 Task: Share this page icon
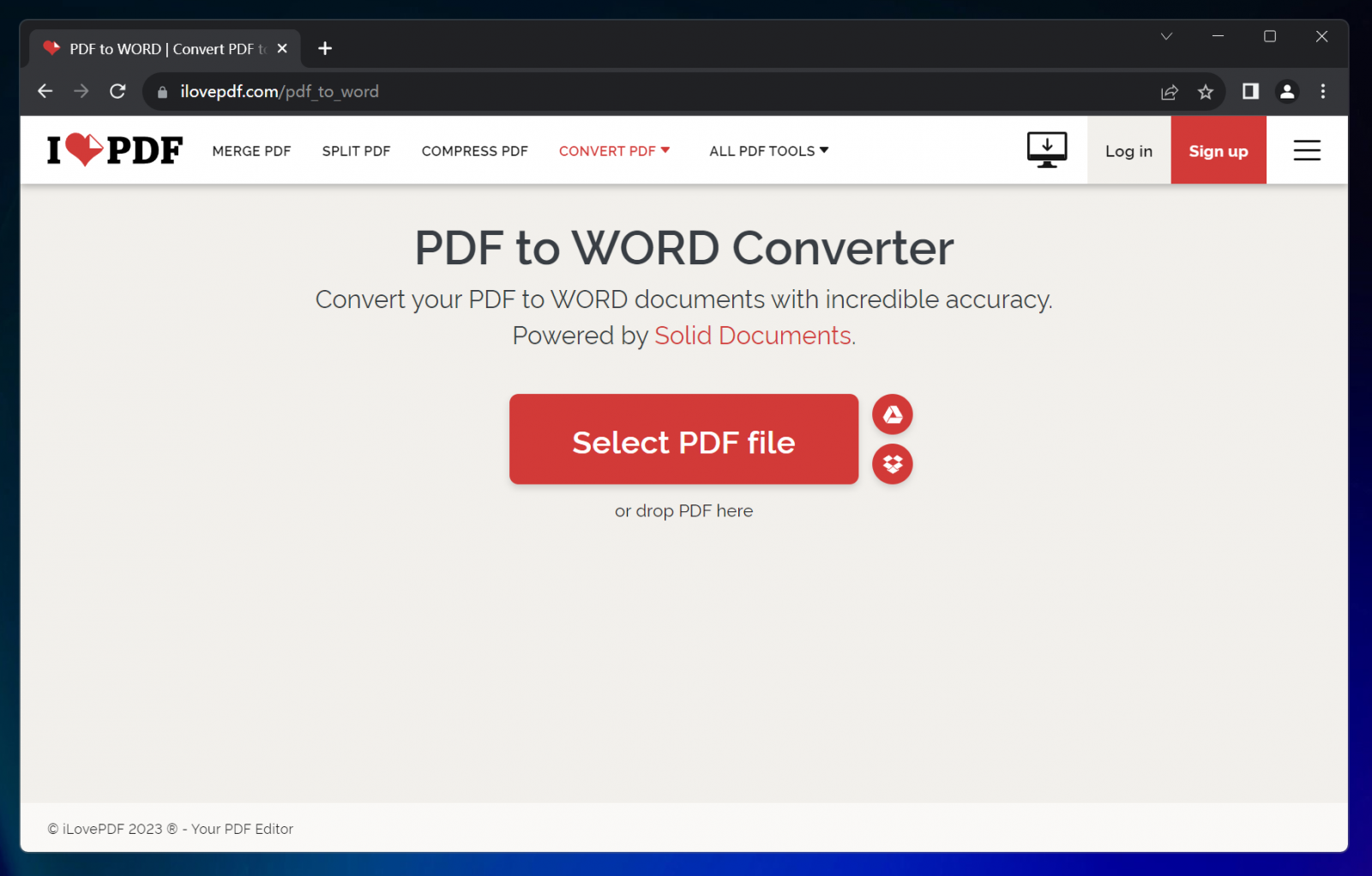pyautogui.click(x=1170, y=92)
